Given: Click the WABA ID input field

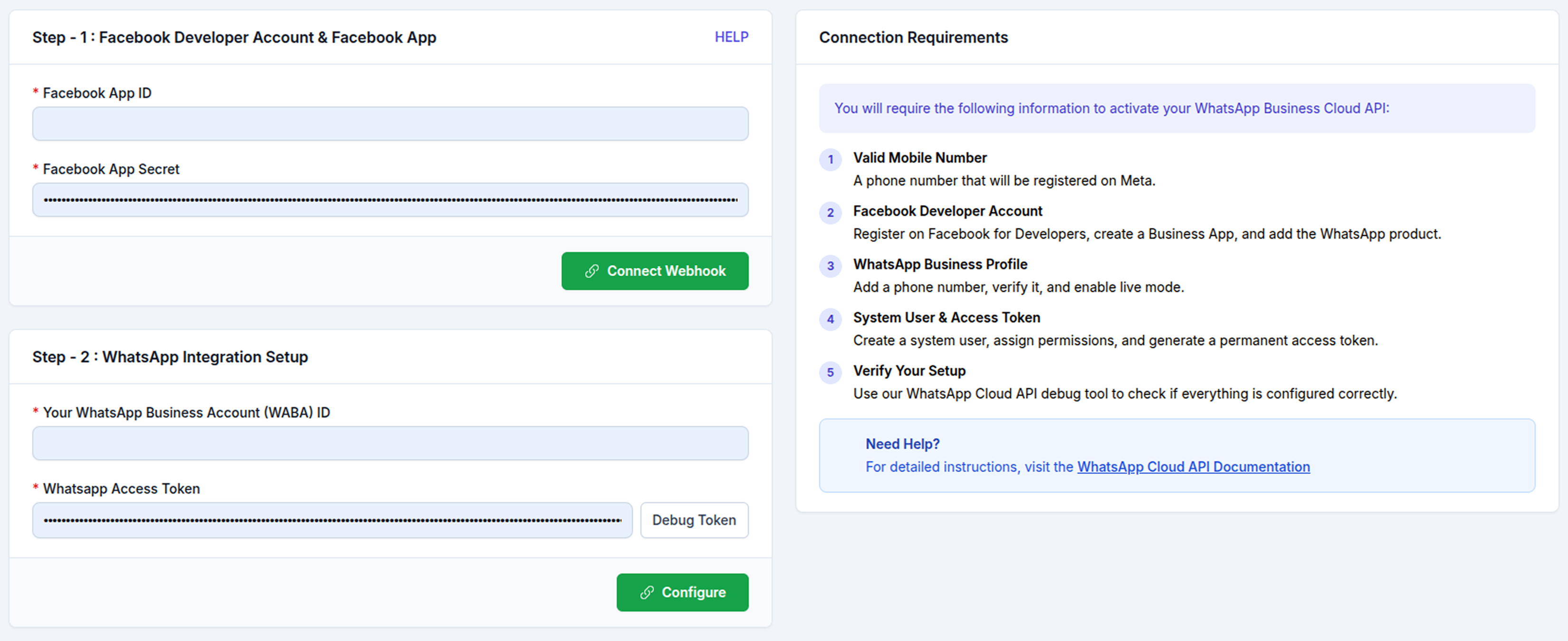Looking at the screenshot, I should coord(390,444).
